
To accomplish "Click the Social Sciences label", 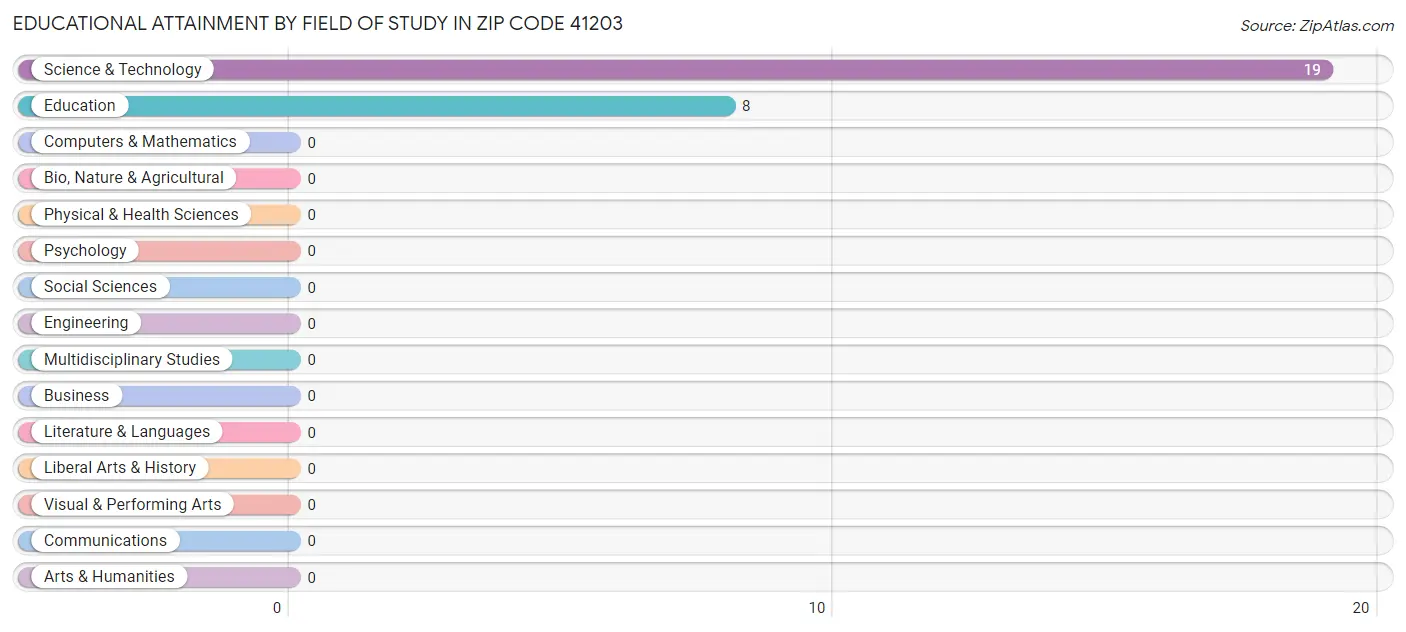I will (100, 287).
